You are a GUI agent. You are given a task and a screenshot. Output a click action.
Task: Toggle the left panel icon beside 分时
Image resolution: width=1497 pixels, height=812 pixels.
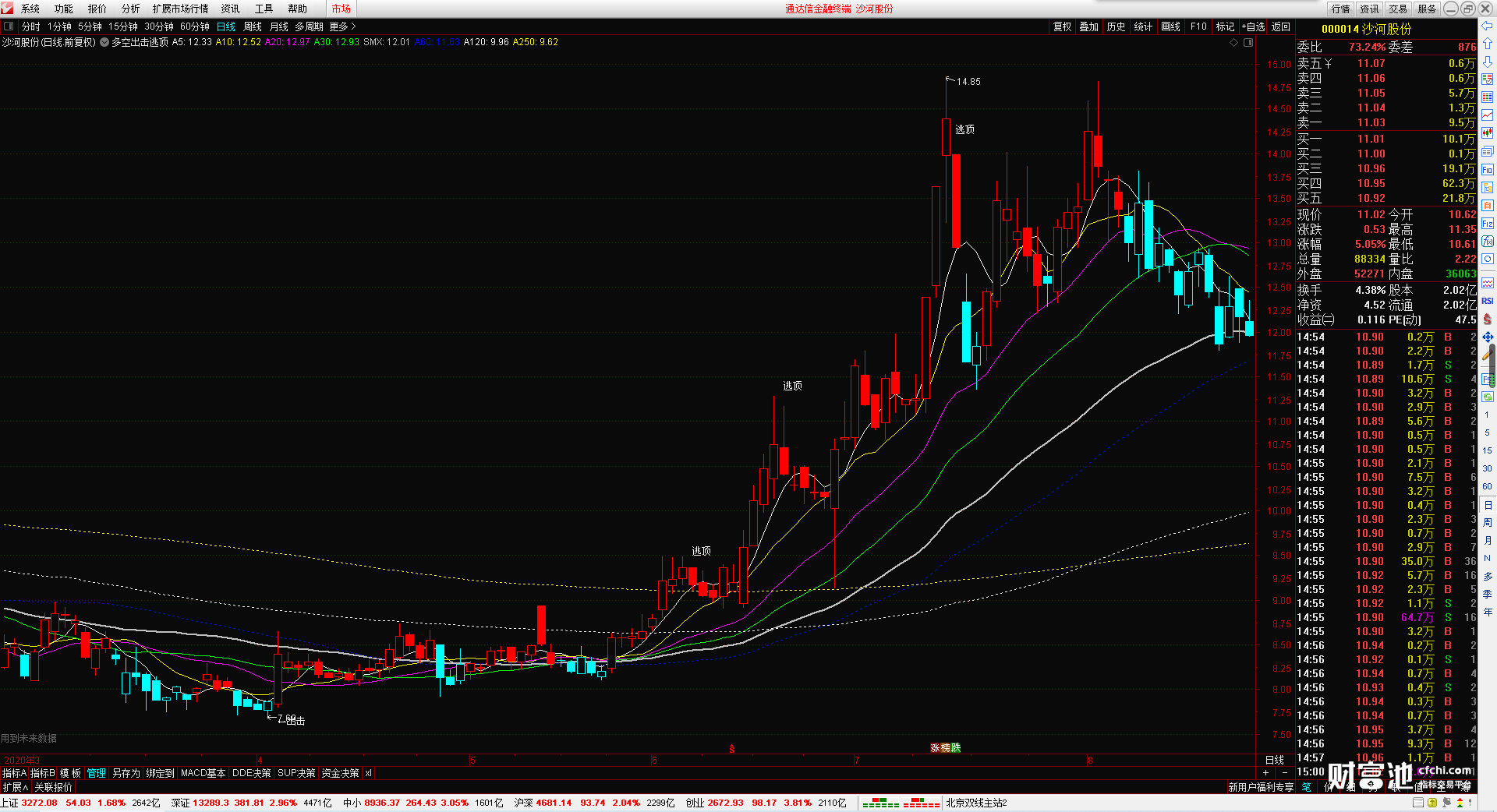pyautogui.click(x=9, y=26)
